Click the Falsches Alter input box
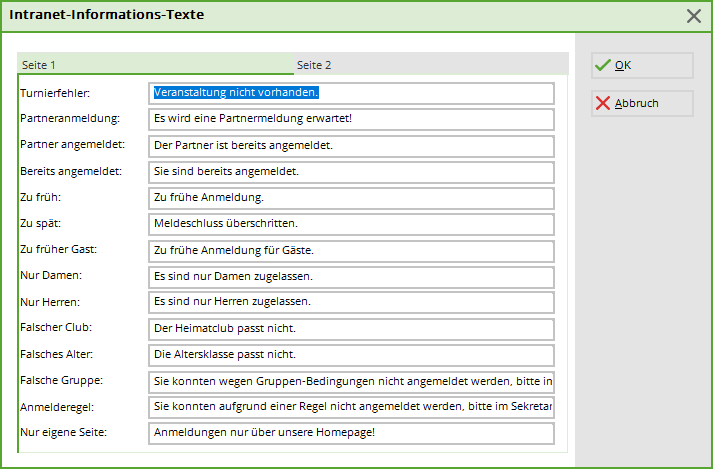 (x=350, y=354)
